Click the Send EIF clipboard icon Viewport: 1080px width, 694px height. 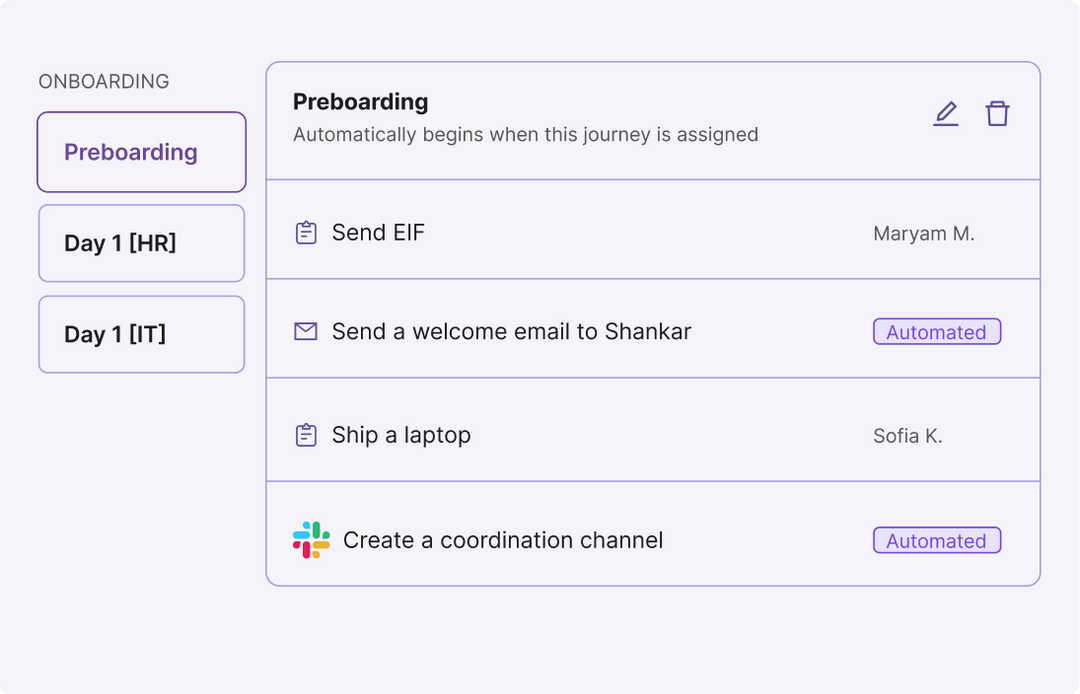[306, 233]
